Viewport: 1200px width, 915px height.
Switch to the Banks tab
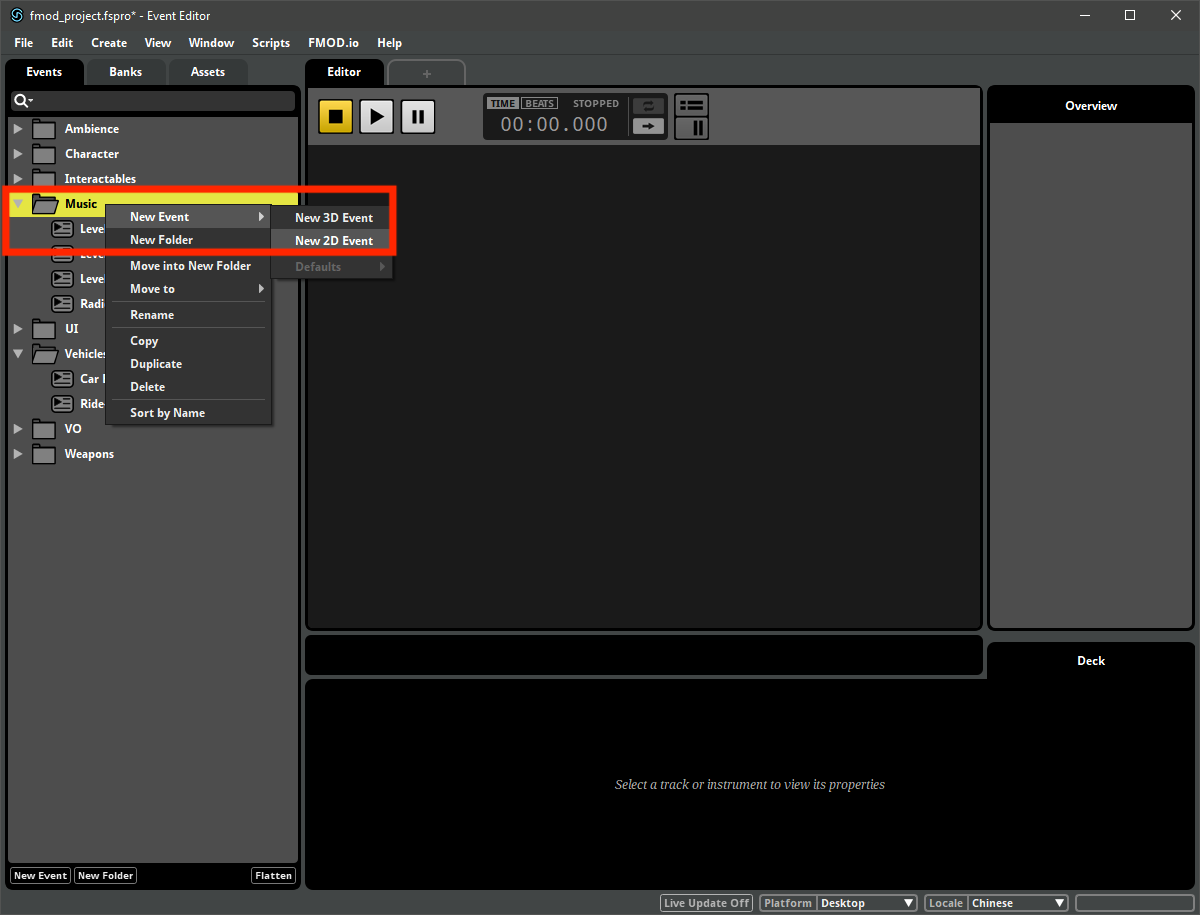click(x=125, y=71)
